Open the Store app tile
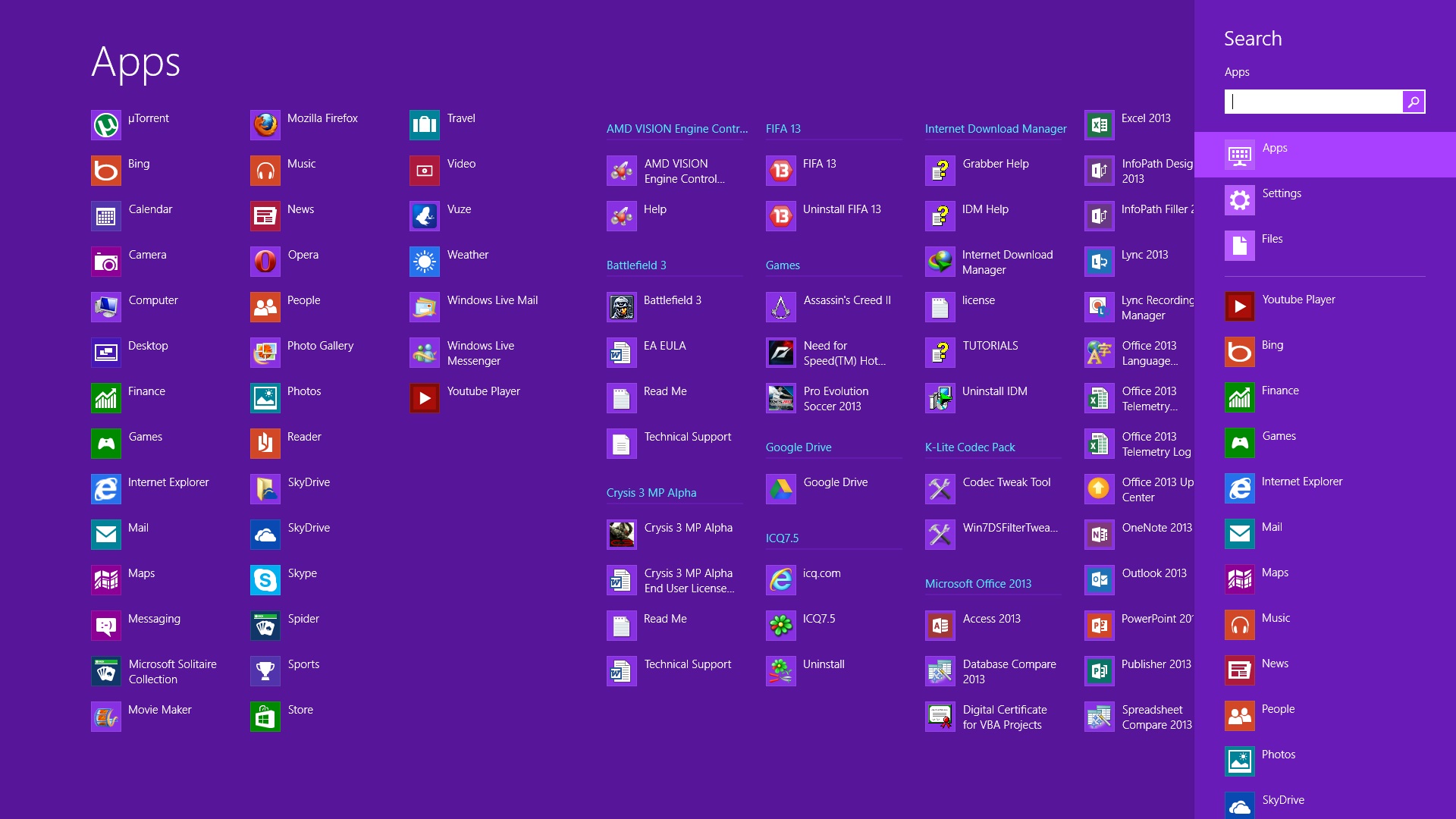 coord(265,717)
